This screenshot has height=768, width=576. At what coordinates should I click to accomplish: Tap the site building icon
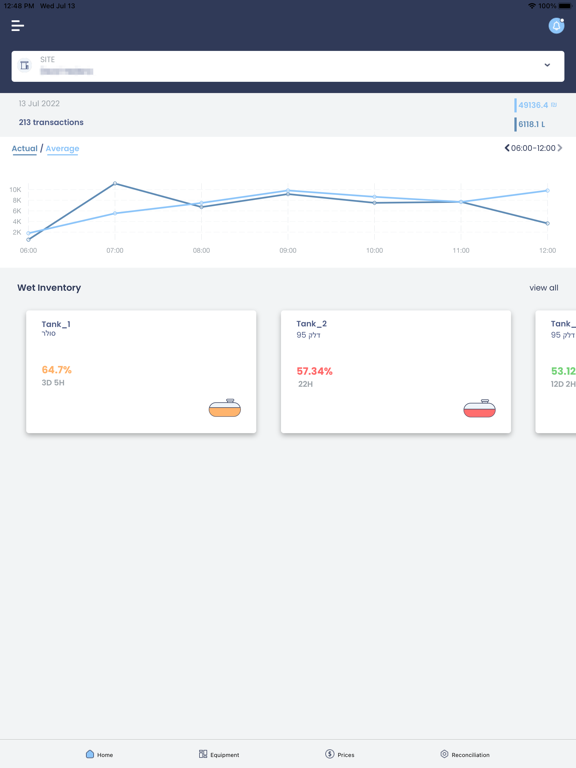point(24,66)
